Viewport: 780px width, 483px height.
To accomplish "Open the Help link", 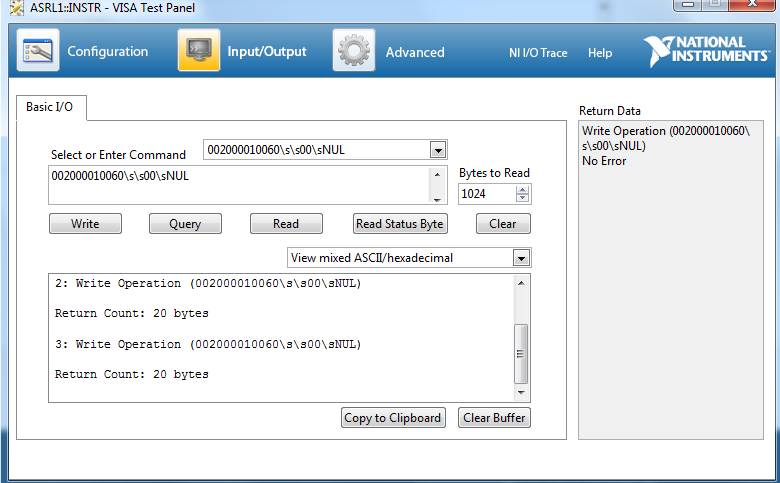I will point(600,53).
